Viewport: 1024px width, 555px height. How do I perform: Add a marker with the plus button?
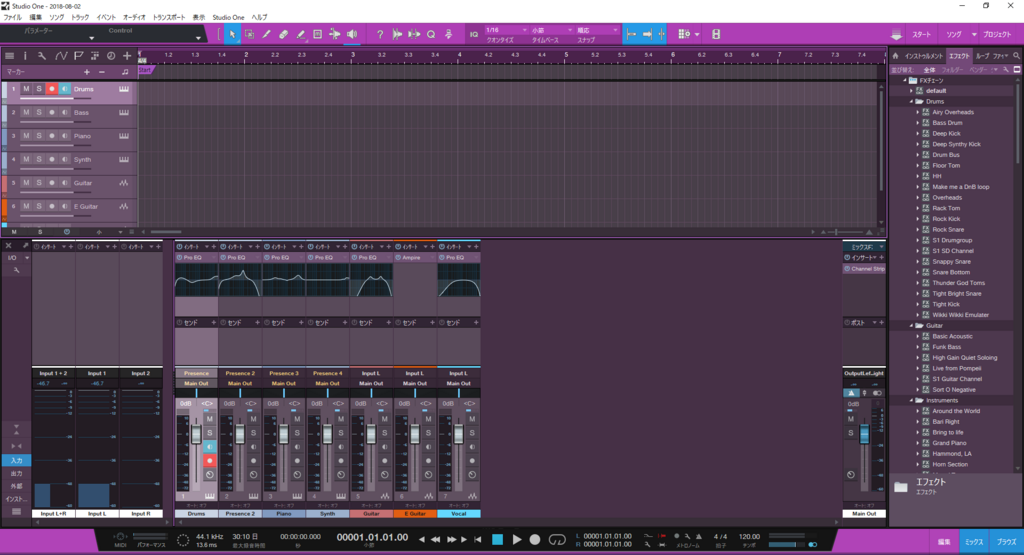(x=87, y=72)
